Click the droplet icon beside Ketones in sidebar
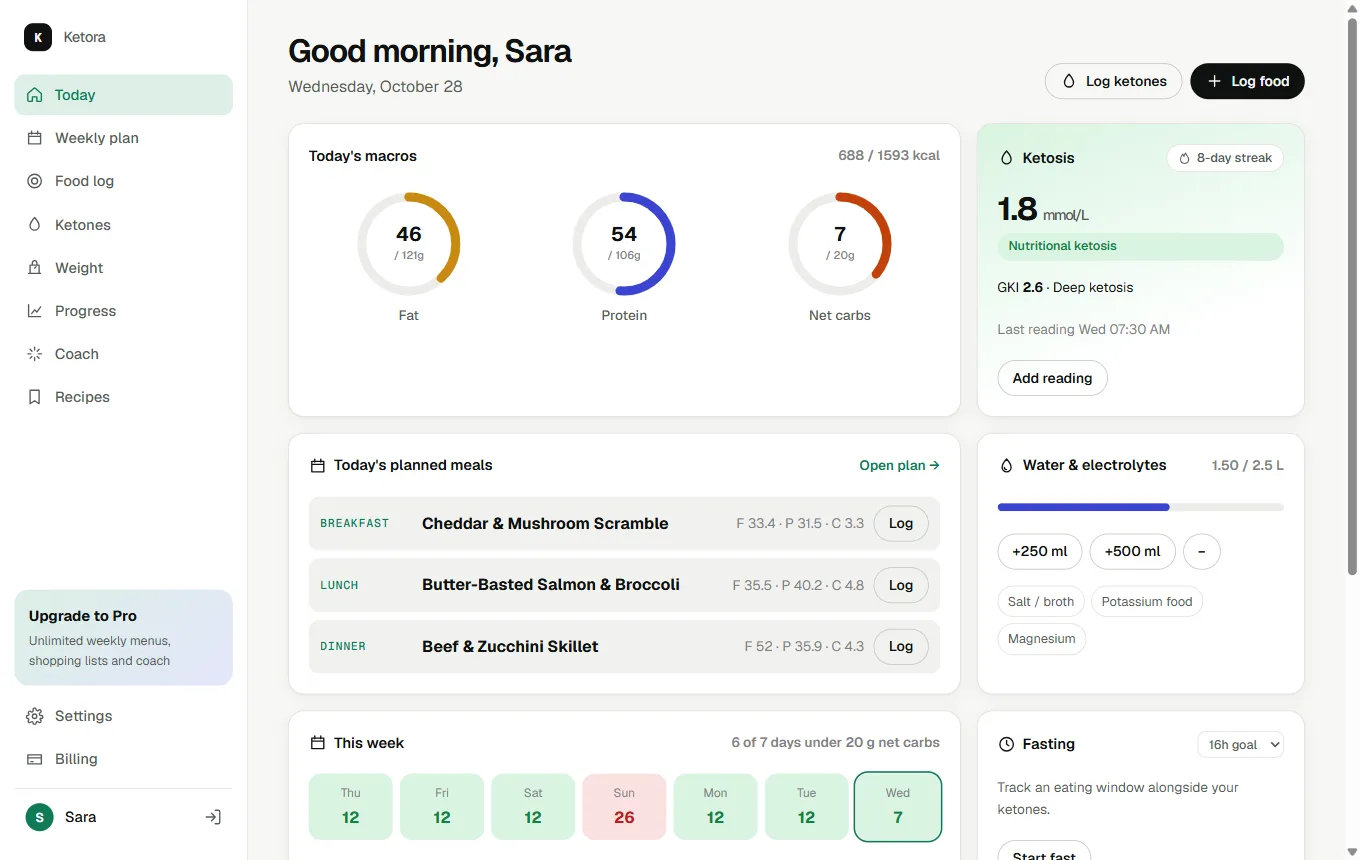The image size is (1360, 860). tap(35, 225)
